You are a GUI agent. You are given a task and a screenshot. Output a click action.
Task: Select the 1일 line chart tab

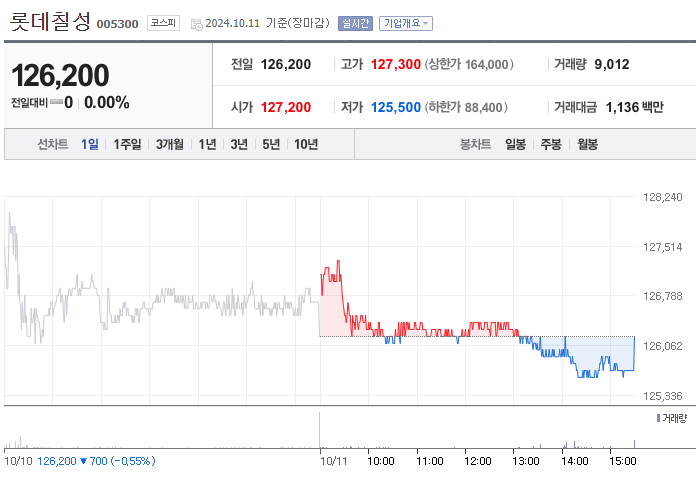(90, 144)
